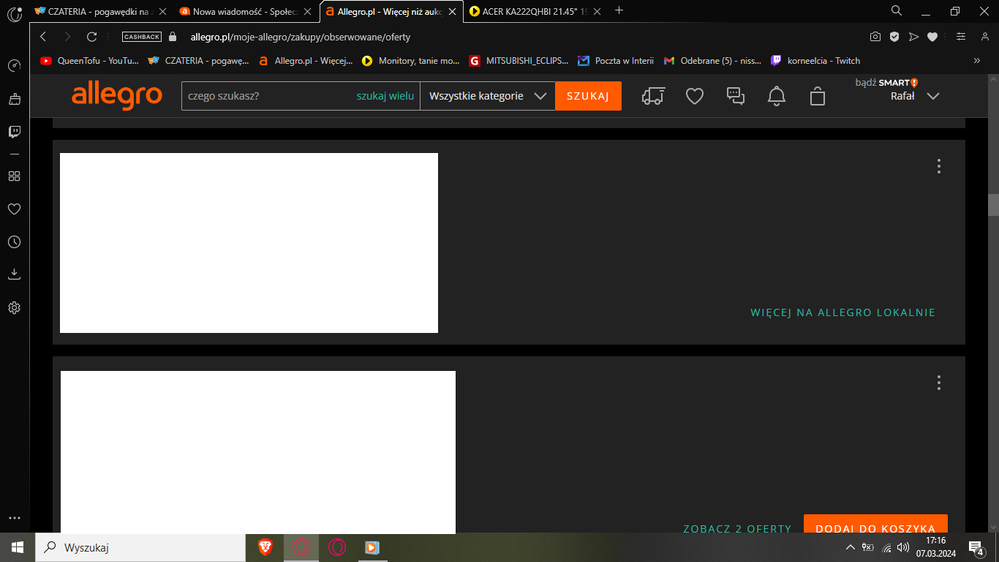This screenshot has height=562, width=999.
Task: Open Odebrane (5) Gmail bookmark
Action: 712,61
